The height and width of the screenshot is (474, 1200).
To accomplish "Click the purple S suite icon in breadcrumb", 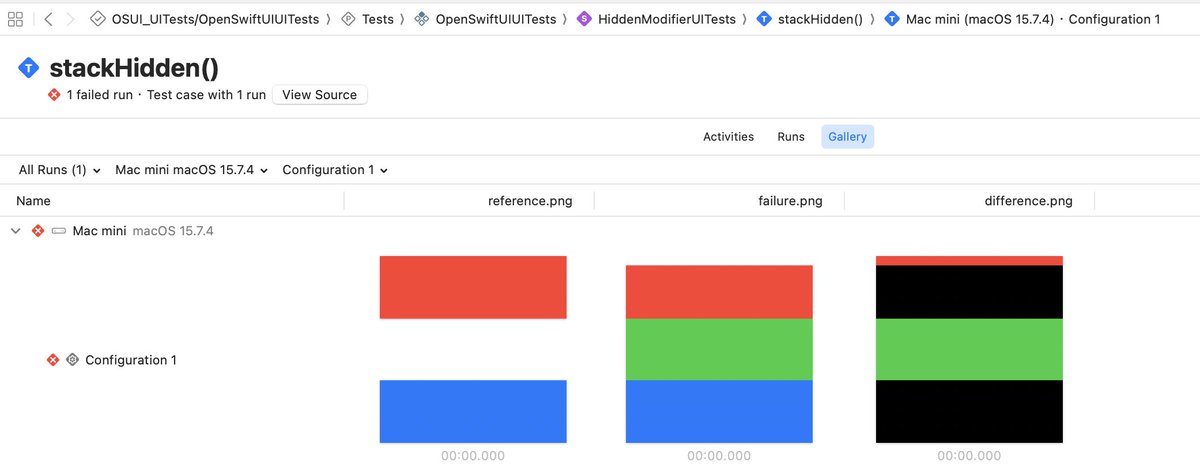I will point(585,19).
